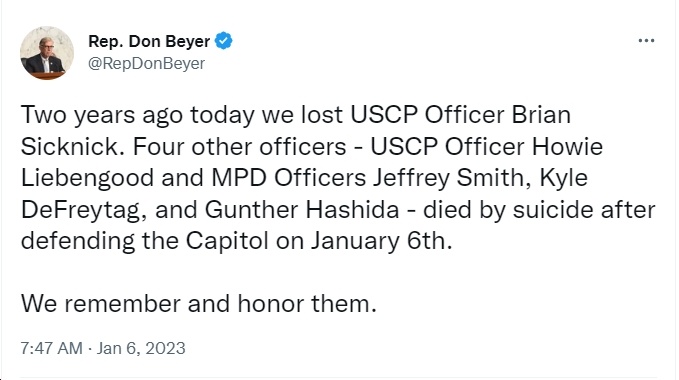Screen dimensions: 679x380
Task: Click the phrase "Four other officers"
Action: 239,146
